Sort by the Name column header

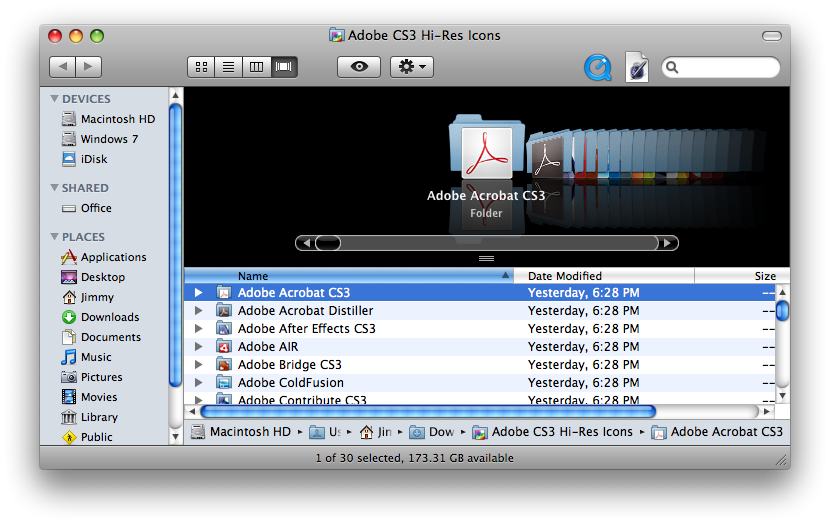pos(349,276)
